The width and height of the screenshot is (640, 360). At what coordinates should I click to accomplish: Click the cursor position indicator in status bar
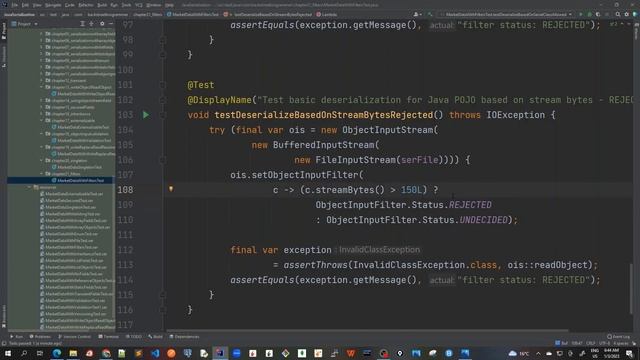[576, 343]
